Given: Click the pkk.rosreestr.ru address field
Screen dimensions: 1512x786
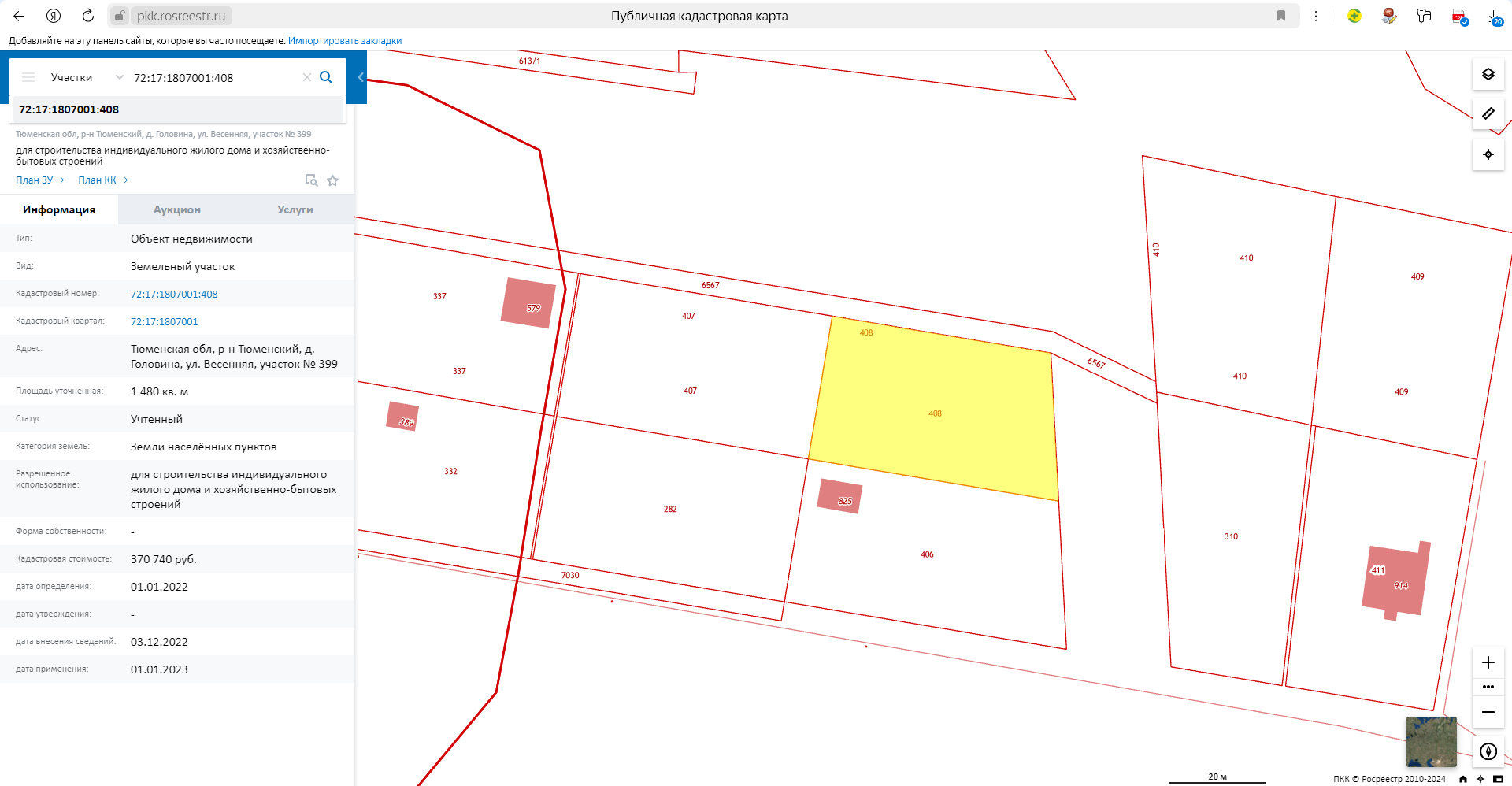Looking at the screenshot, I should pos(181,16).
